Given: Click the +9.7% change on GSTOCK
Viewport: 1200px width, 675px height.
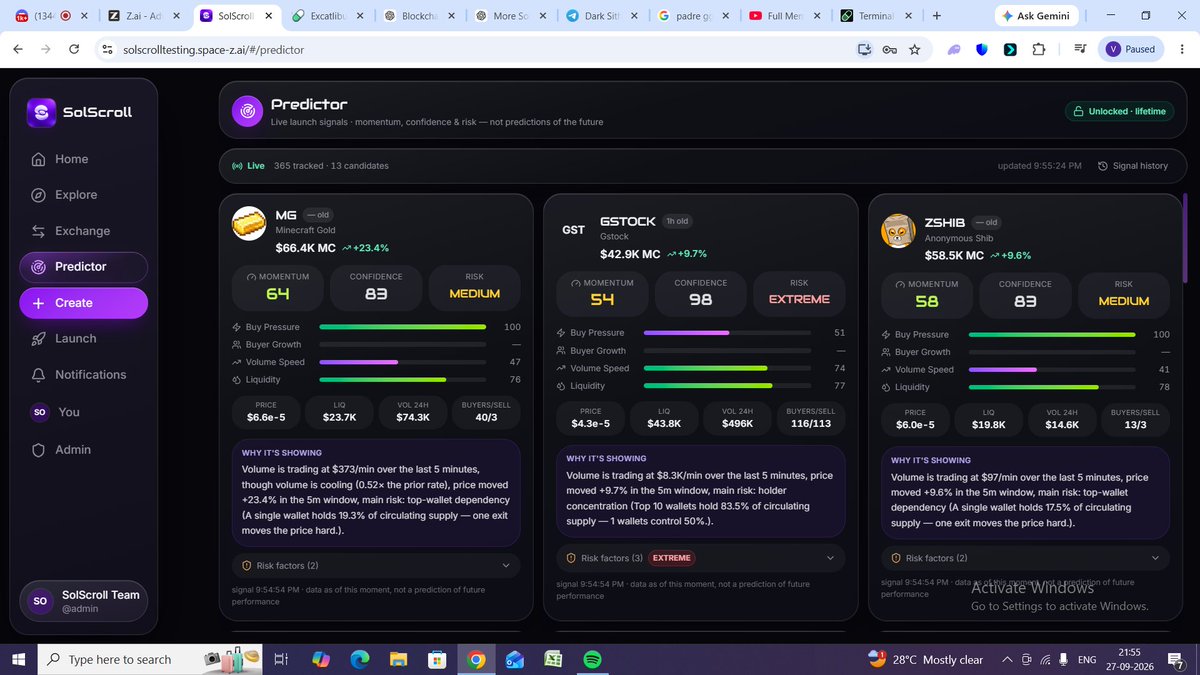Looking at the screenshot, I should [x=689, y=254].
